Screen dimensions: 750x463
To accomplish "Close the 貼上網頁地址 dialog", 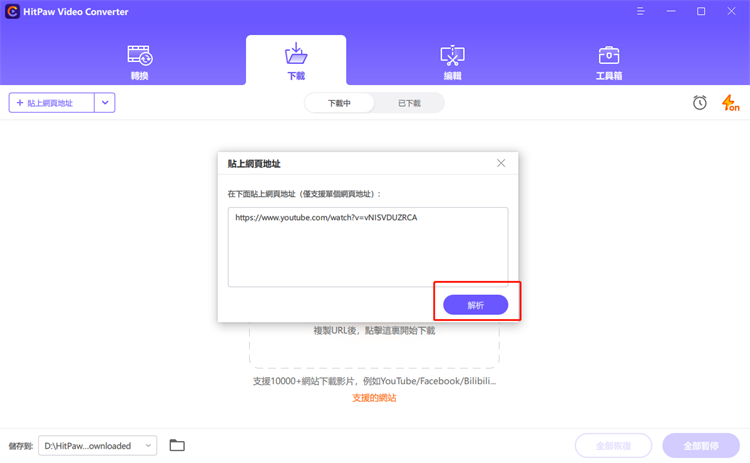I will pyautogui.click(x=501, y=163).
